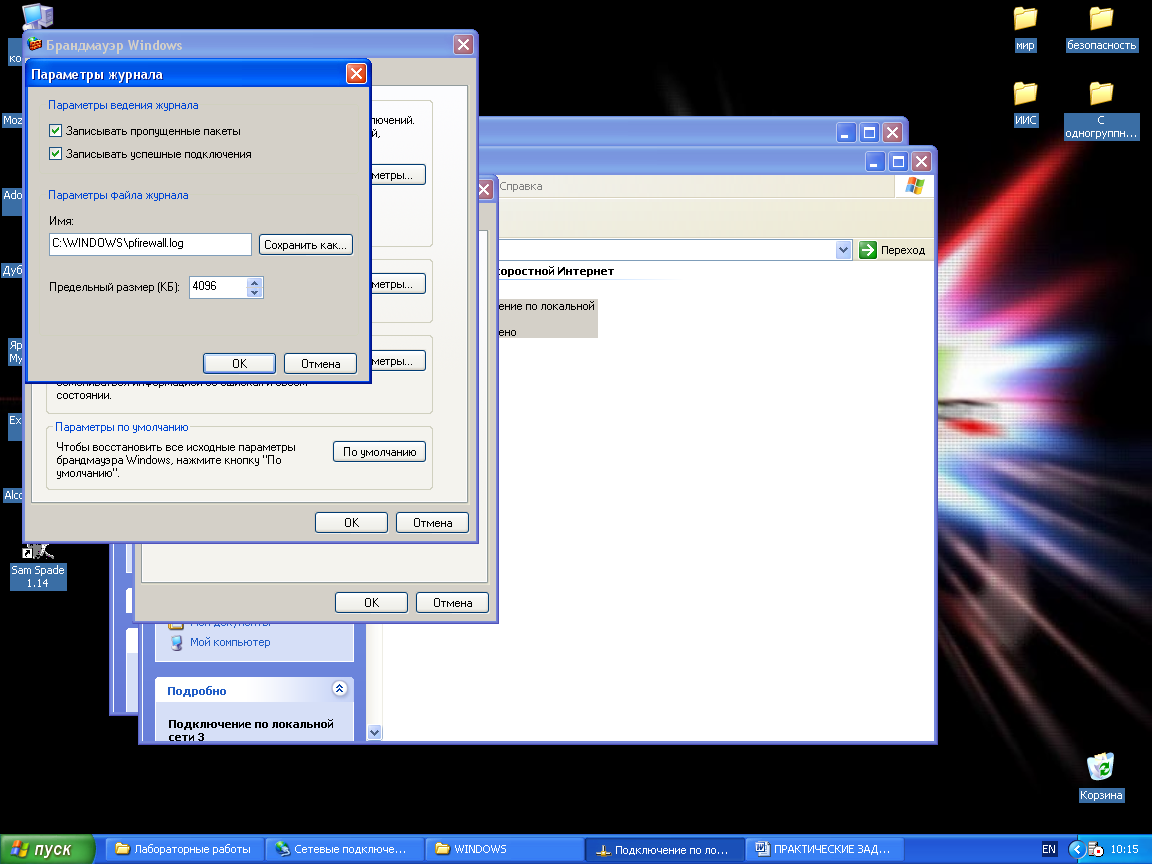This screenshot has width=1152, height=864.
Task: Switch to Лабораторные работы taskbar item
Action: [x=184, y=849]
